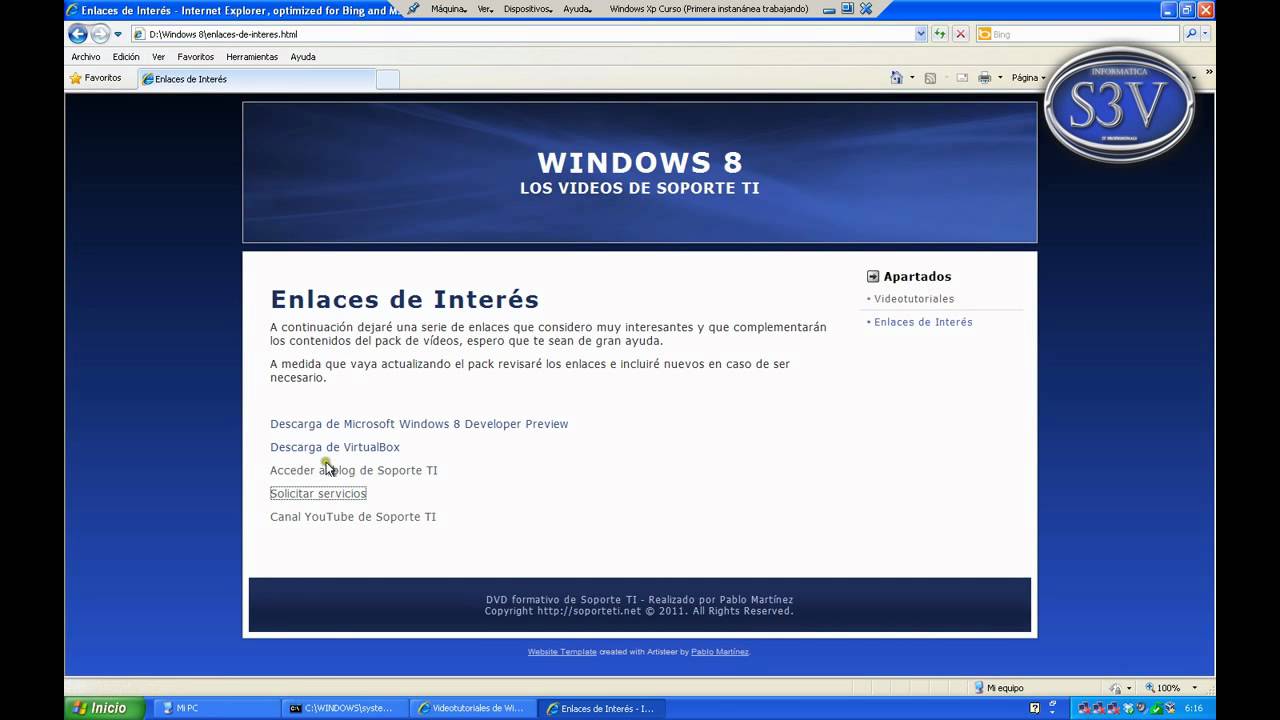Click the Print icon
This screenshot has height=720, width=1280.
pos(985,78)
